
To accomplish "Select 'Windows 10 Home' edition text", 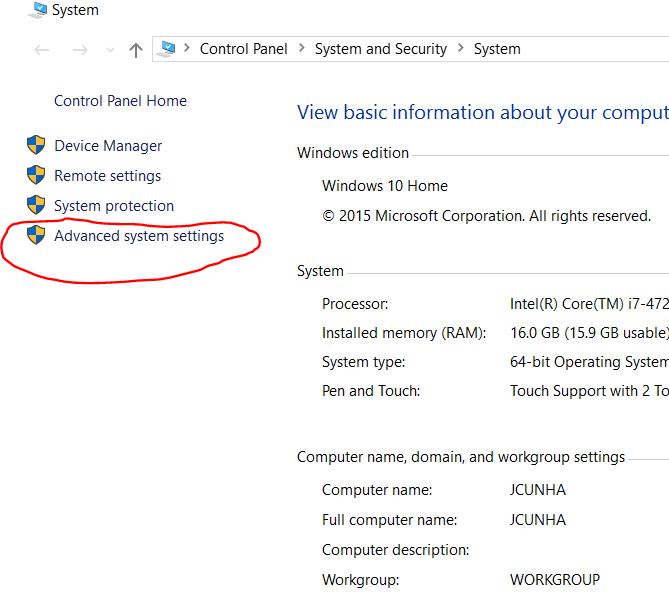I will (385, 186).
